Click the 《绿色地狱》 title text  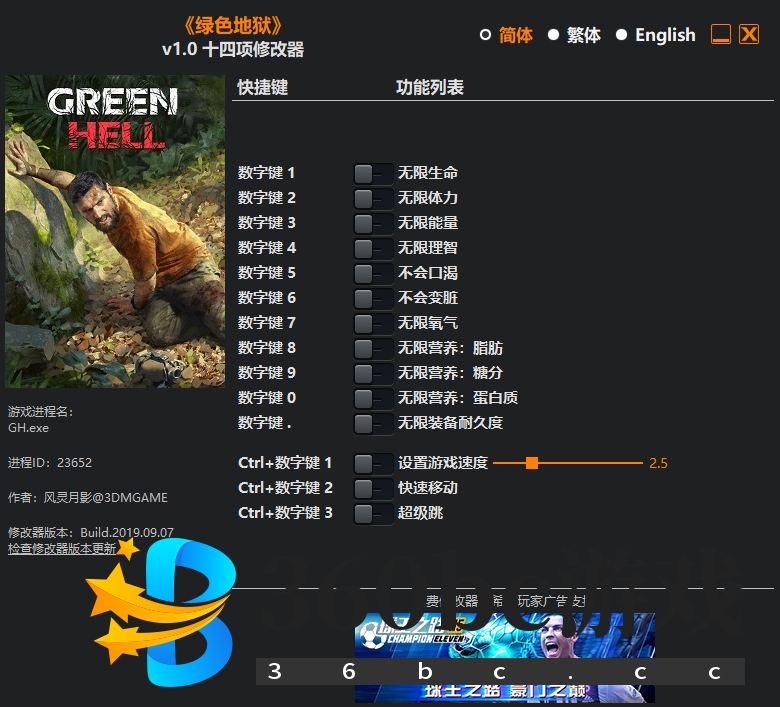(x=233, y=25)
